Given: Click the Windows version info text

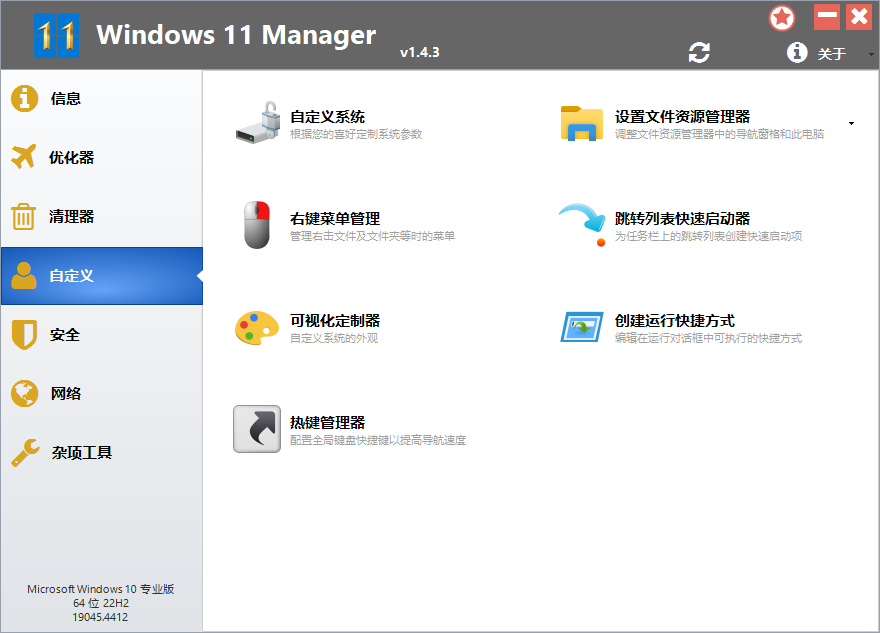Looking at the screenshot, I should coord(99,602).
